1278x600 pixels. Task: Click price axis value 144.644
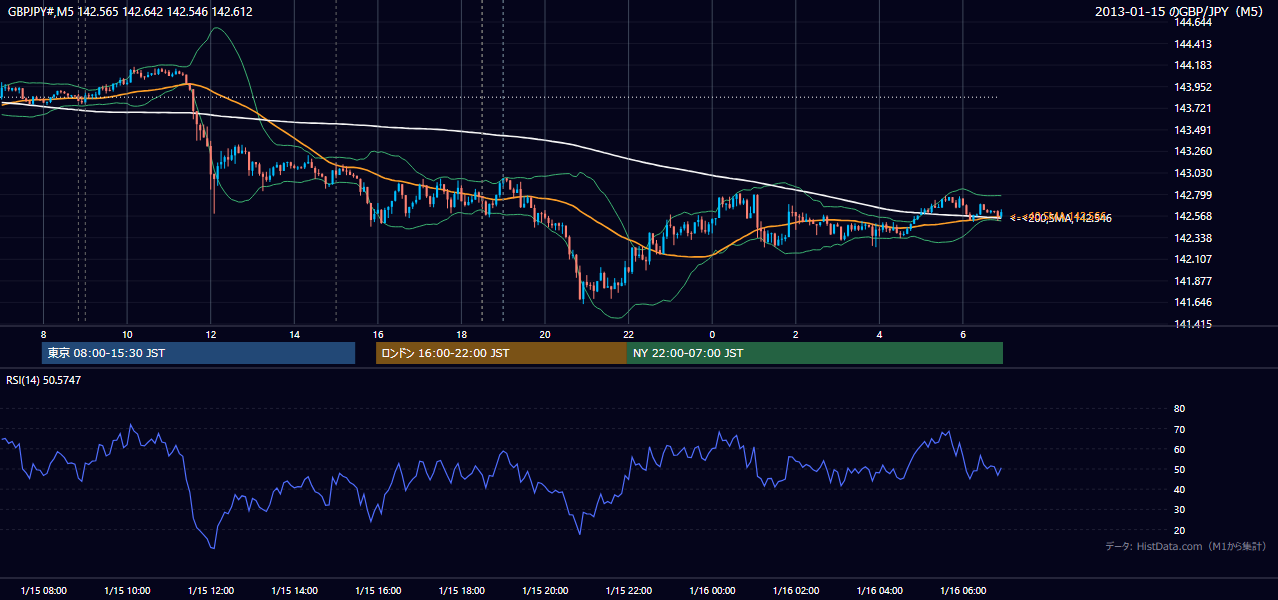click(1194, 22)
